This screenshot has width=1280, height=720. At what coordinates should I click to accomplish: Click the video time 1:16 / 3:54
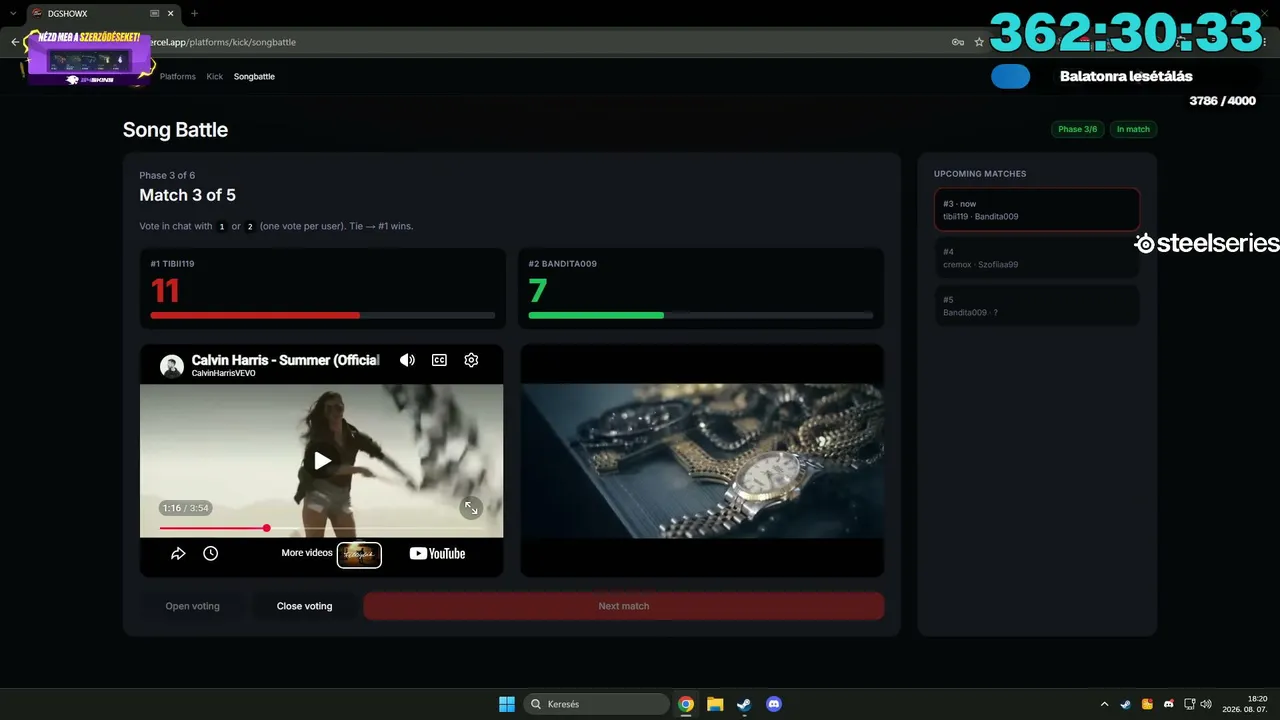(186, 508)
